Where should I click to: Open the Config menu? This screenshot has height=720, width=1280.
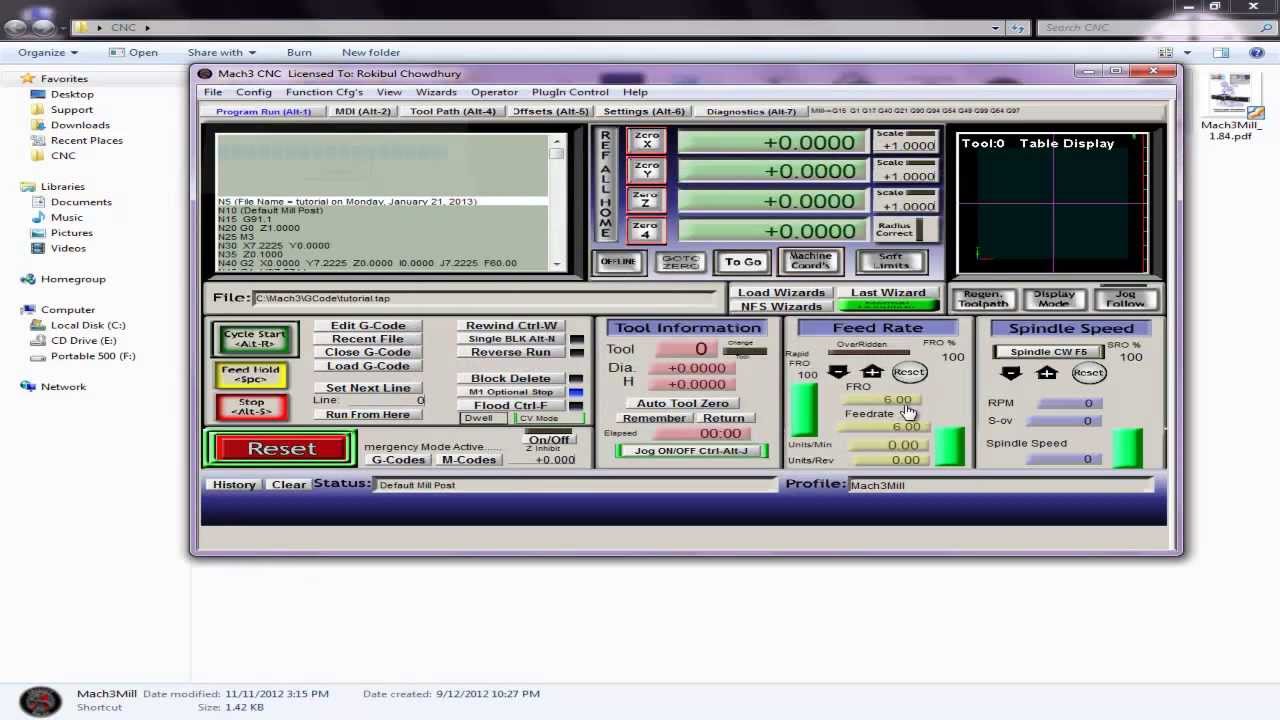[254, 92]
